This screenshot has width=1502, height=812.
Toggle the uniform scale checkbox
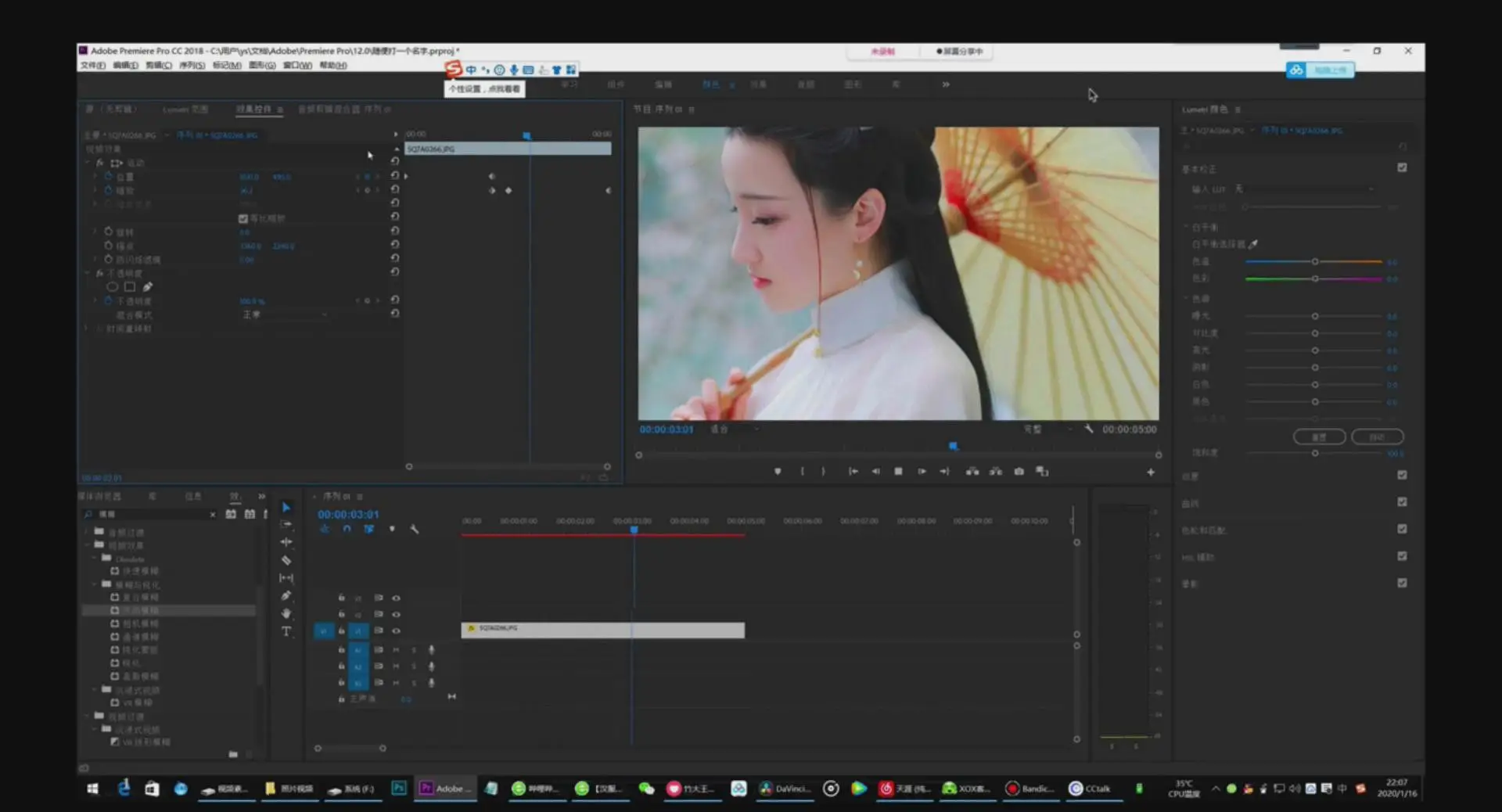tap(243, 218)
